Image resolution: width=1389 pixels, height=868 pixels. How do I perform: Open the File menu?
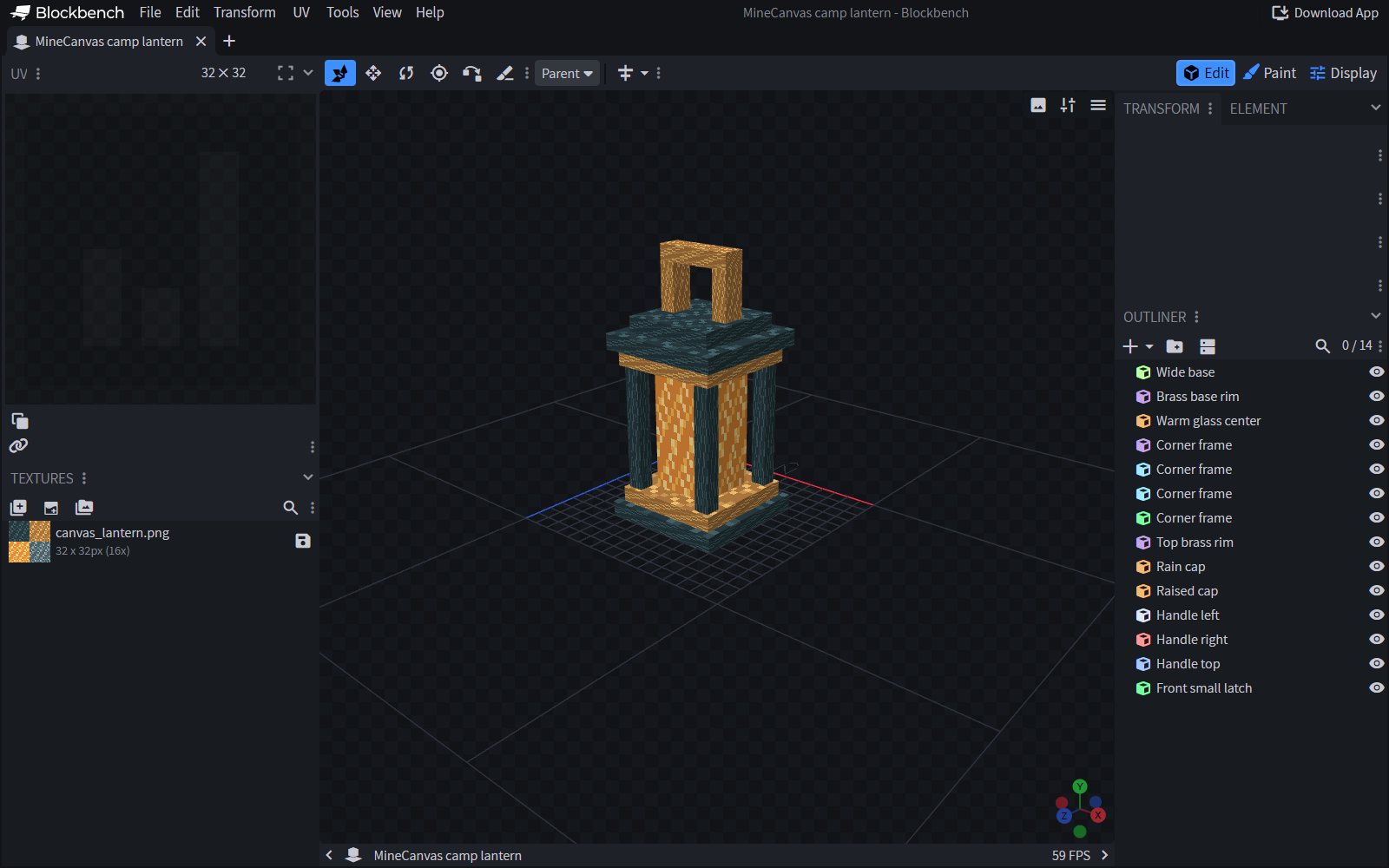point(150,12)
